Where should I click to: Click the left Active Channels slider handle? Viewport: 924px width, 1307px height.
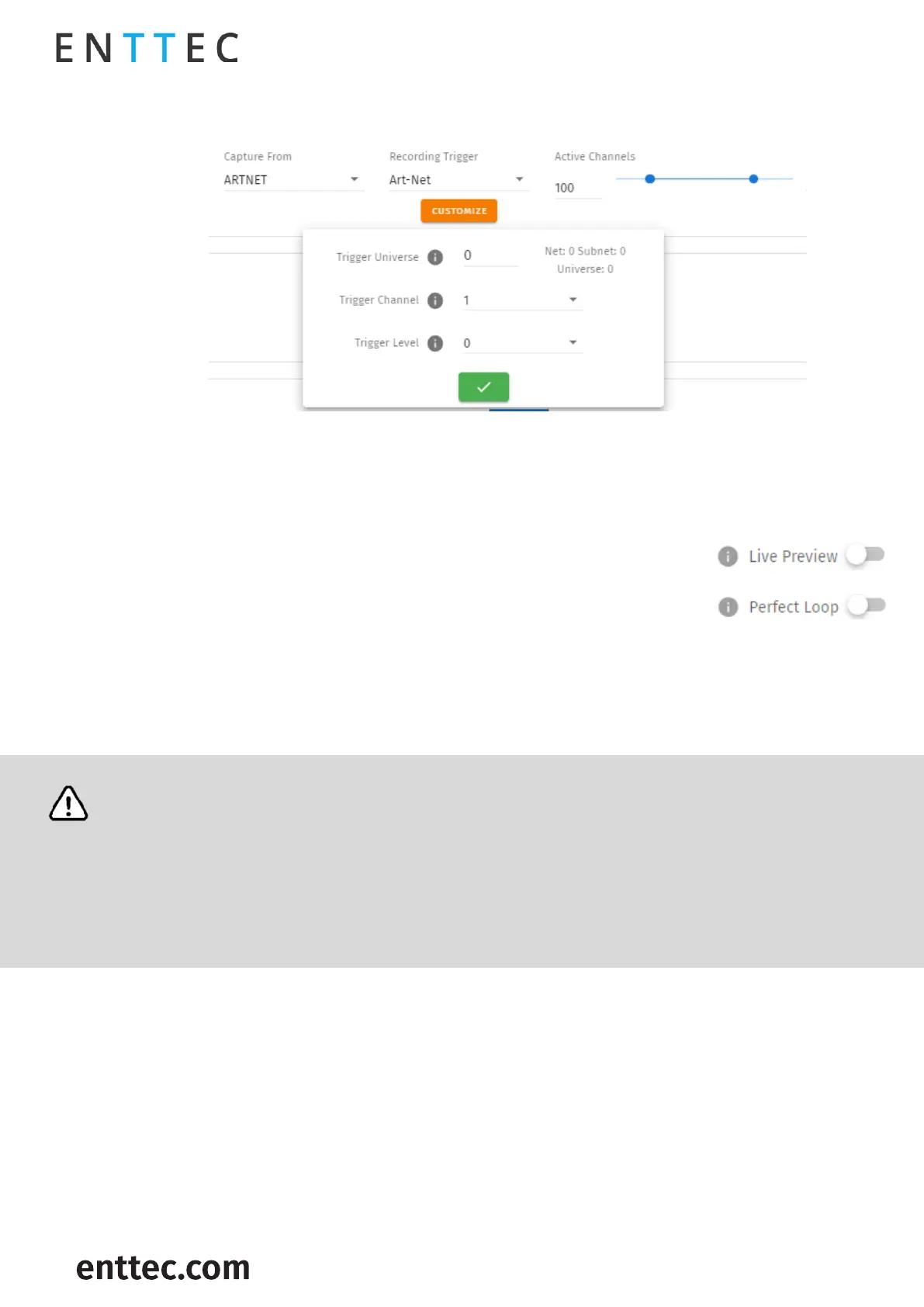(650, 179)
